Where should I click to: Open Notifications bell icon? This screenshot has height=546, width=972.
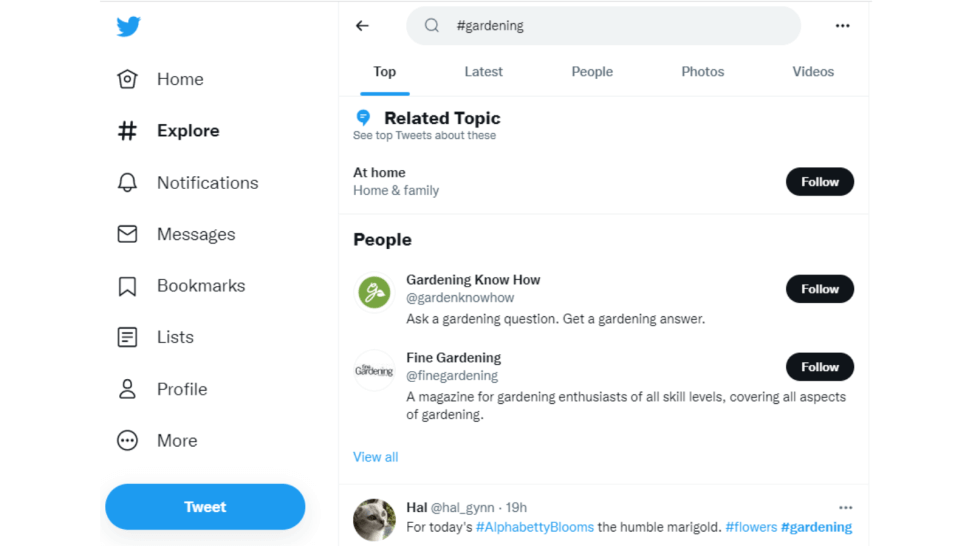point(127,182)
